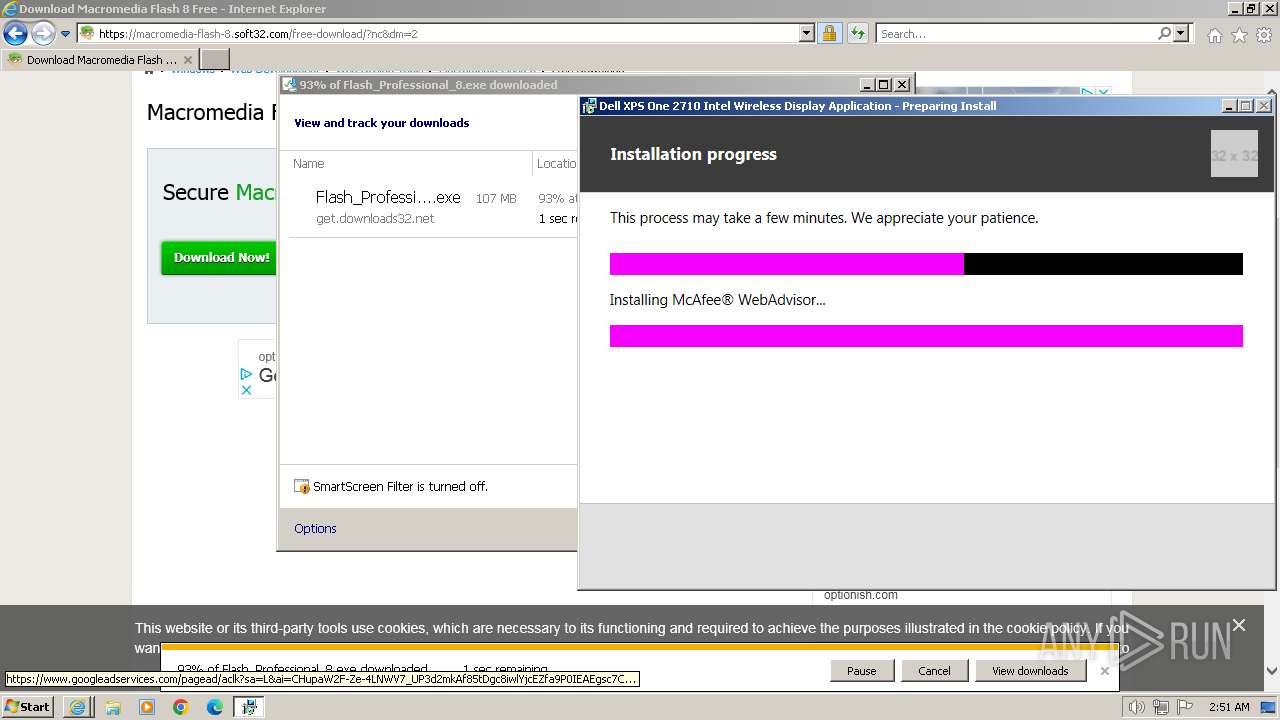
Task: Dismiss the cookie notice with X
Action: coord(1239,626)
